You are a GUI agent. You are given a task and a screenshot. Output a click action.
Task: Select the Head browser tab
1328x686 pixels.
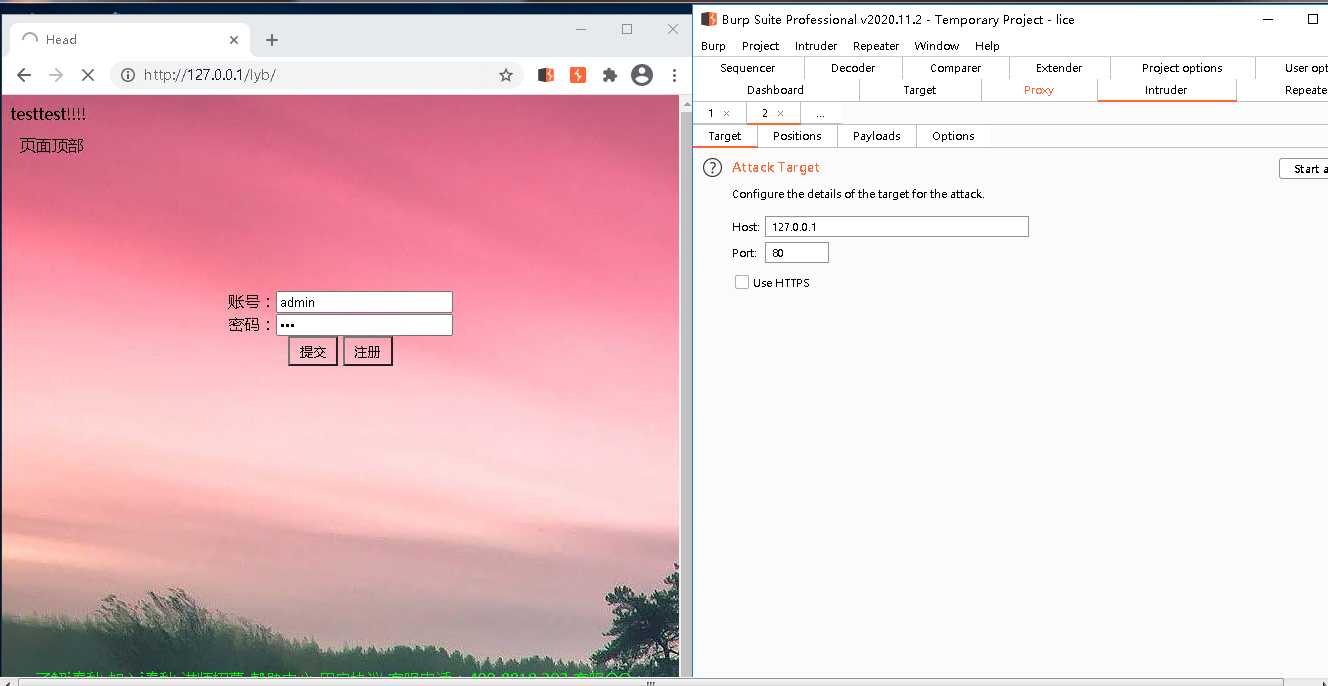point(130,40)
